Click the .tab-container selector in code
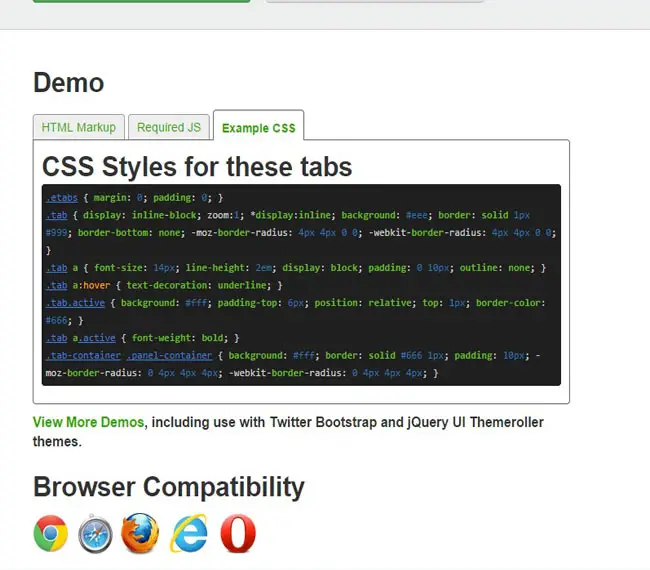 (83, 355)
